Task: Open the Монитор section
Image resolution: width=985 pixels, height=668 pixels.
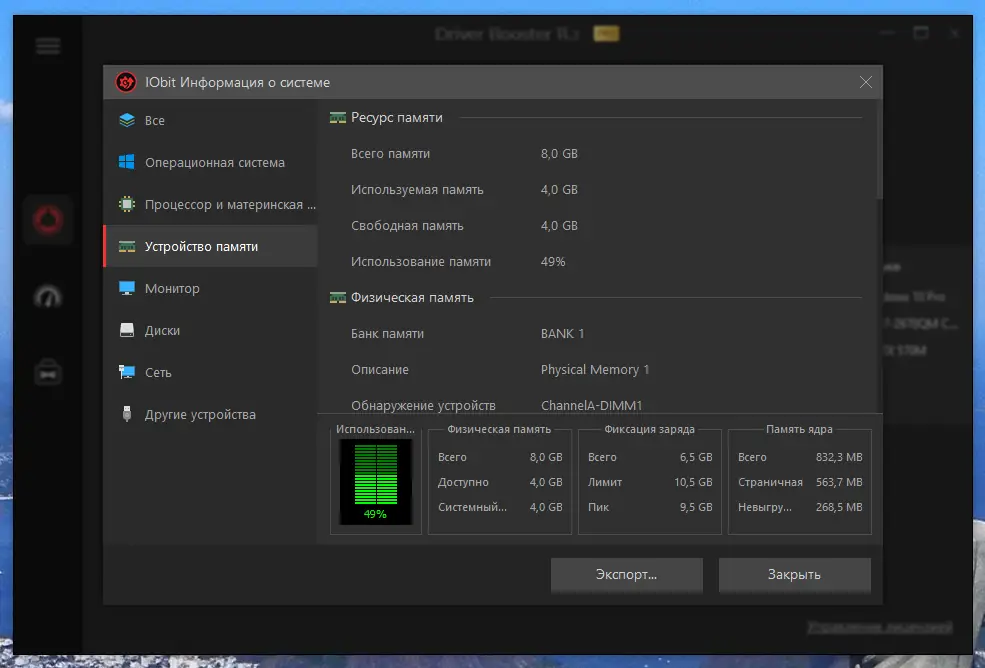Action: pos(210,288)
